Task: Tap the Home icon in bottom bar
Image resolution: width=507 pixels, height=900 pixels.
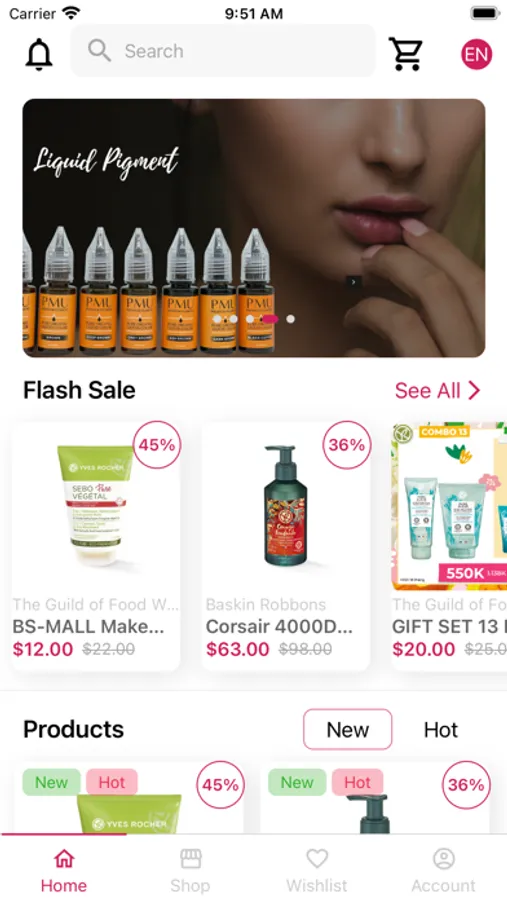Action: coord(64,859)
